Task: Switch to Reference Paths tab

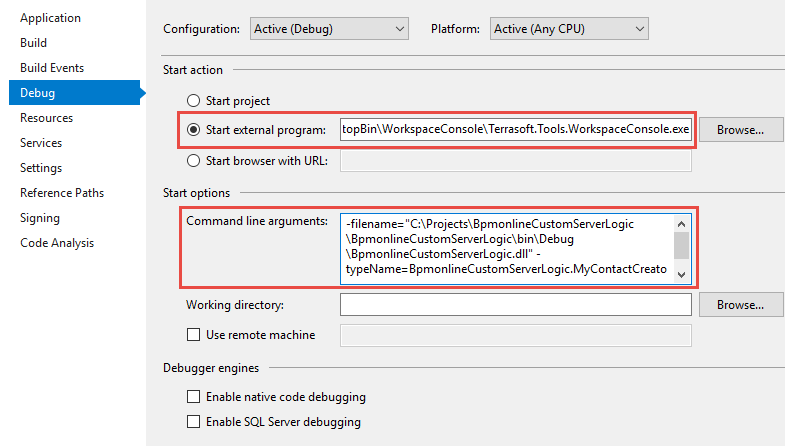Action: tap(62, 193)
